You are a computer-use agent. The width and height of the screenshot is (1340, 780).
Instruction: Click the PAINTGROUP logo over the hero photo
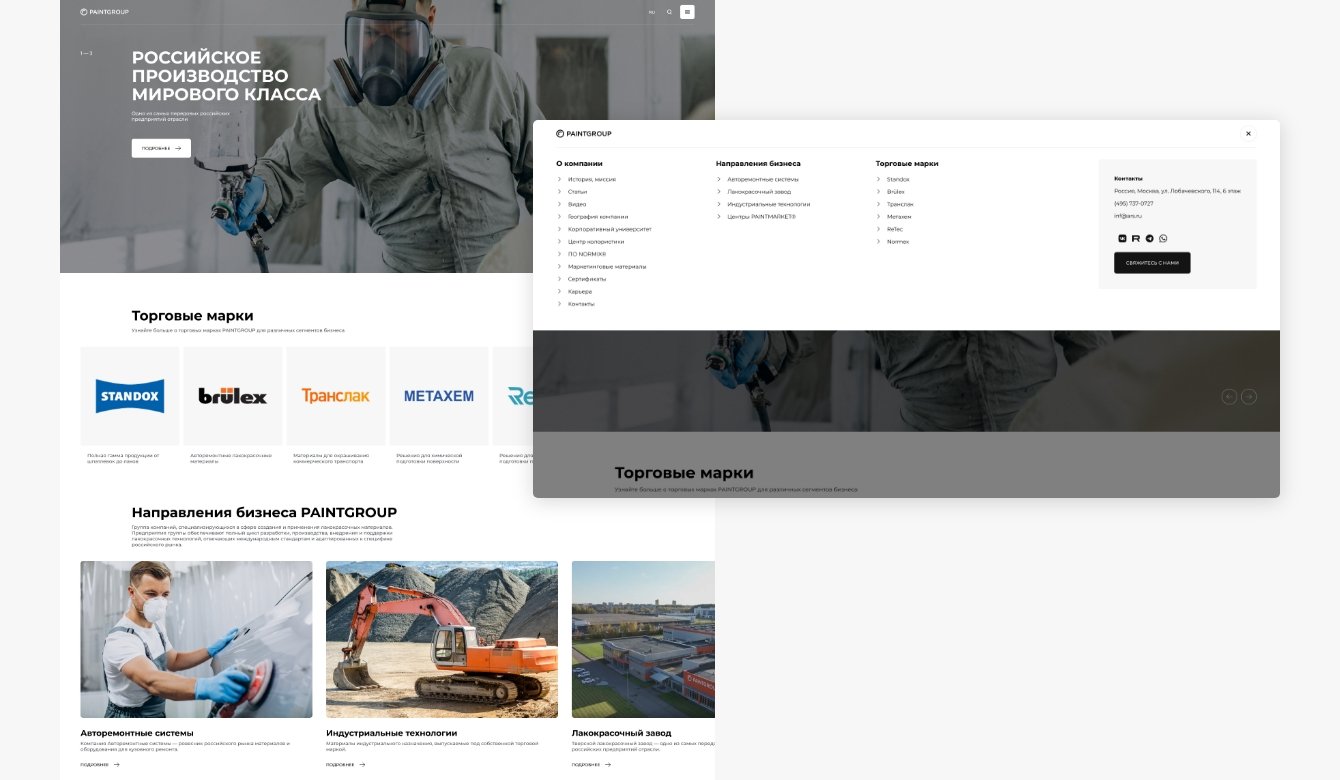tap(104, 12)
